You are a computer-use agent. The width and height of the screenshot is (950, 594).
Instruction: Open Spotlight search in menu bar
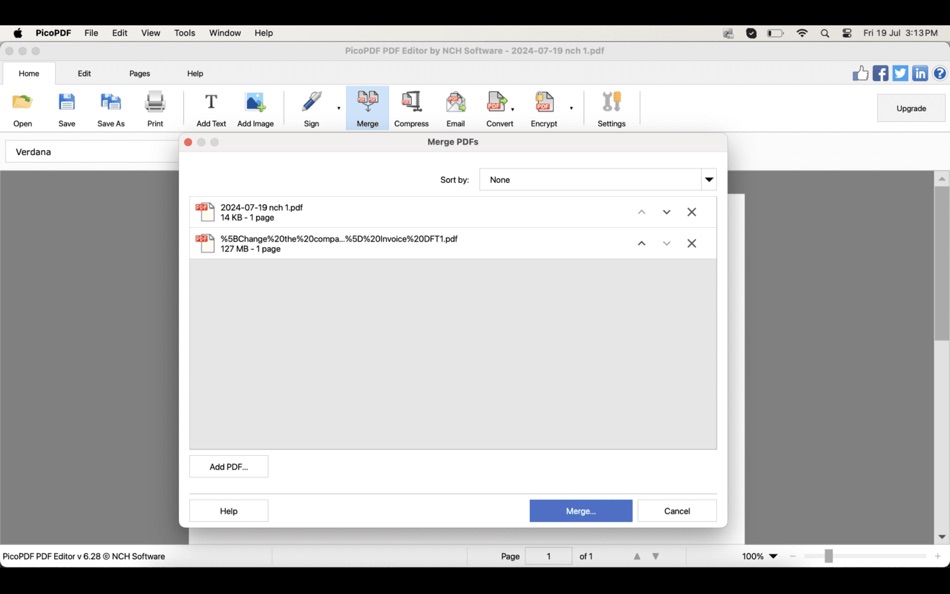pyautogui.click(x=825, y=33)
